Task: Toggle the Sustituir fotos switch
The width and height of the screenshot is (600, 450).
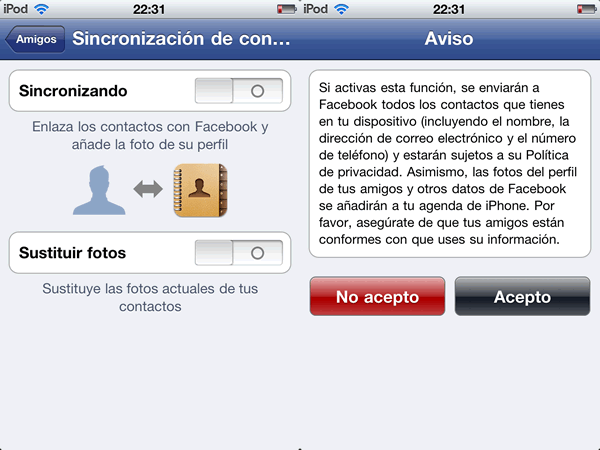Action: (239, 253)
